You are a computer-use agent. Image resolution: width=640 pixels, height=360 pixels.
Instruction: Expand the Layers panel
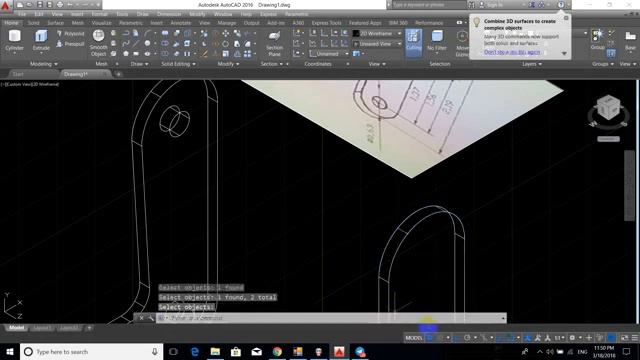[532, 64]
